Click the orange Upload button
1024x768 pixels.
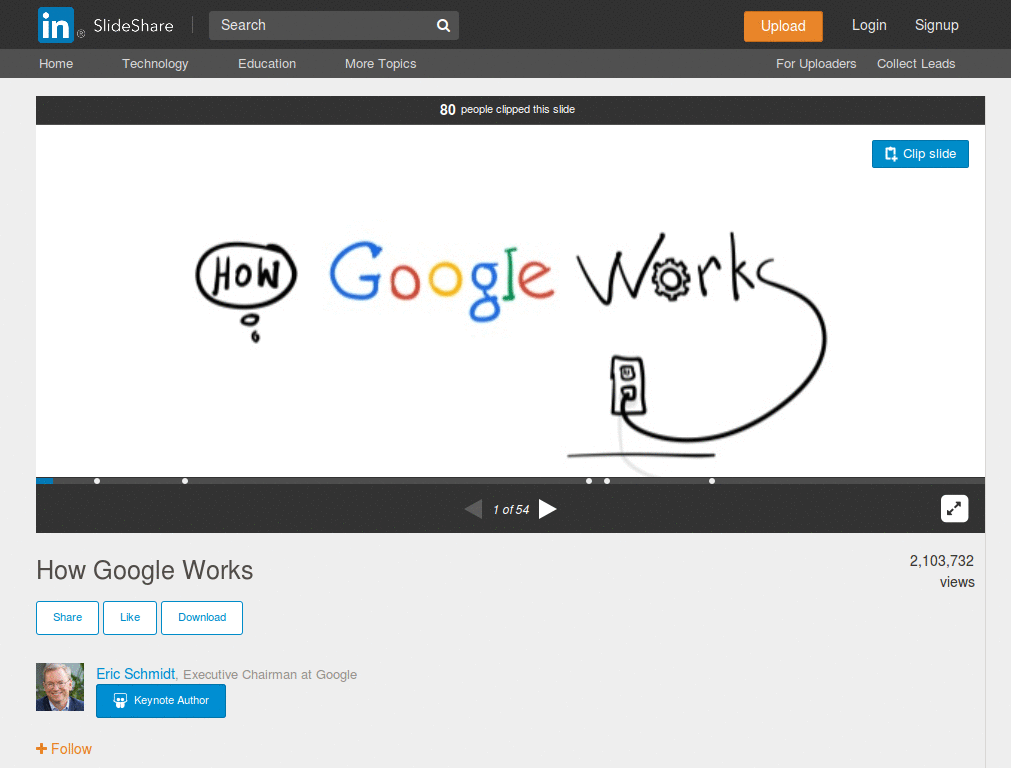point(783,26)
